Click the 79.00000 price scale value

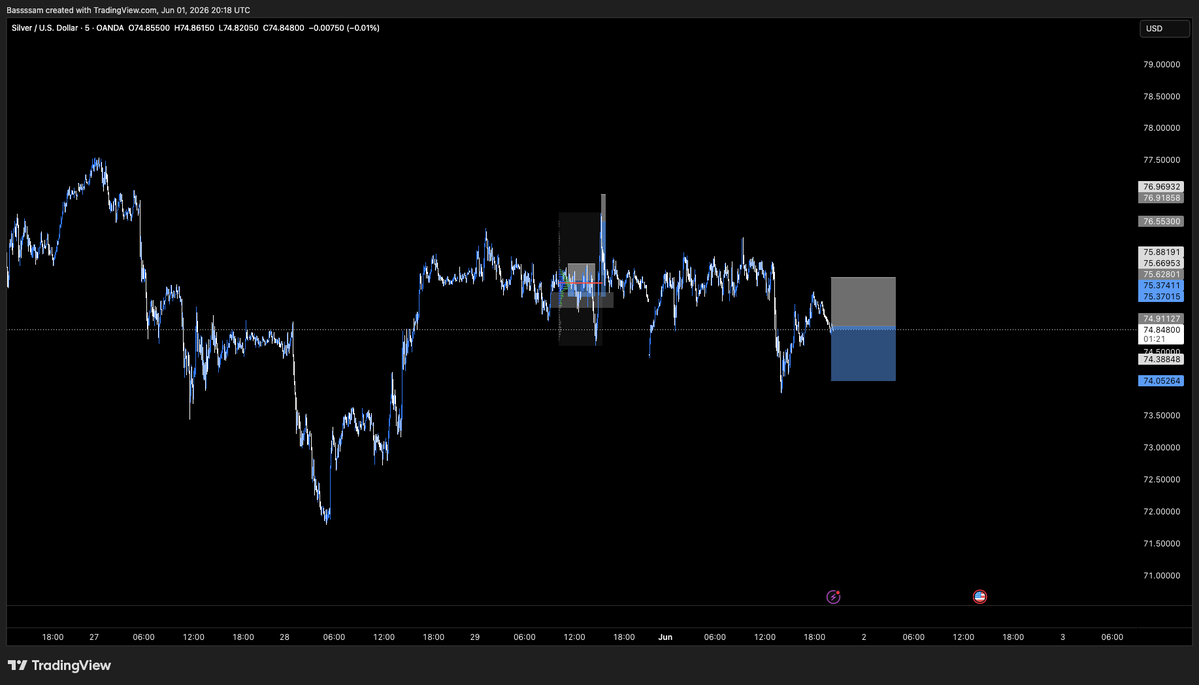click(1161, 64)
